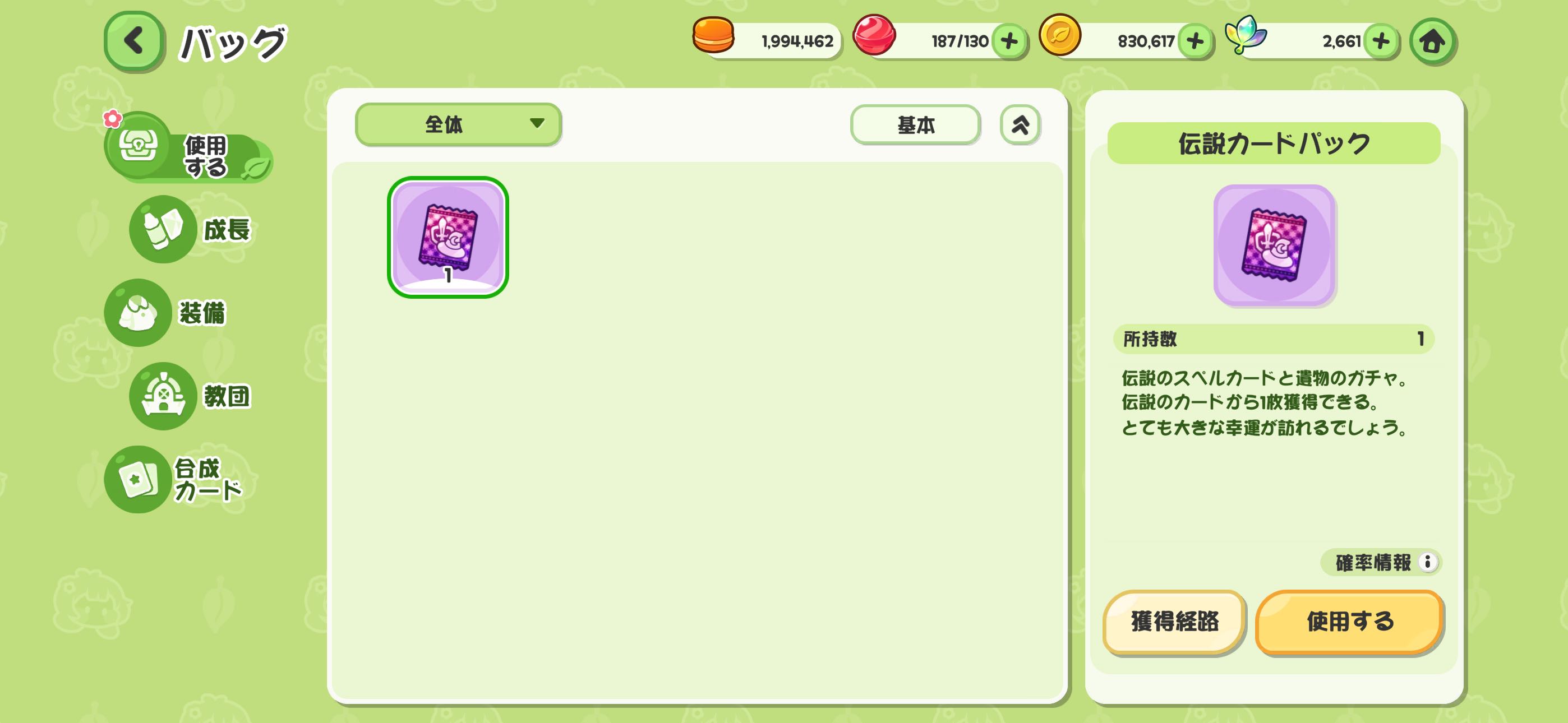This screenshot has height=723, width=1568.
Task: Add more gold coins
Action: (x=1195, y=41)
